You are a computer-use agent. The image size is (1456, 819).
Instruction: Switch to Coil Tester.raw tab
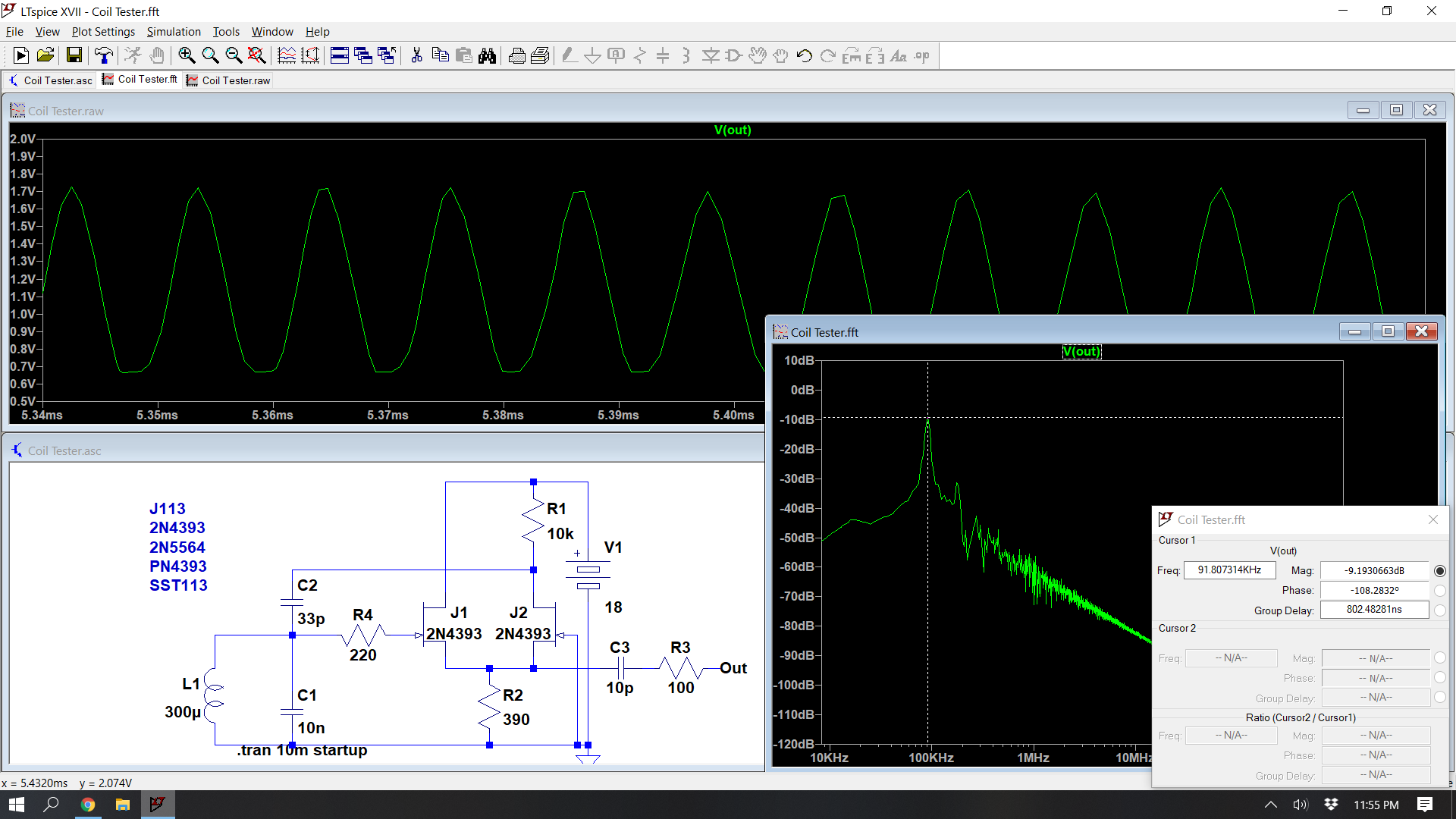coord(228,80)
